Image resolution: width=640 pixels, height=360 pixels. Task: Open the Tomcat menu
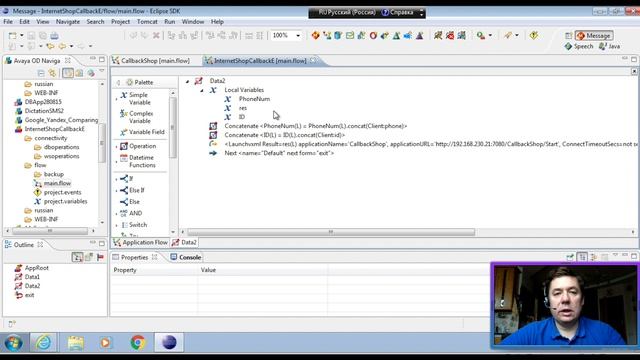tap(147, 22)
